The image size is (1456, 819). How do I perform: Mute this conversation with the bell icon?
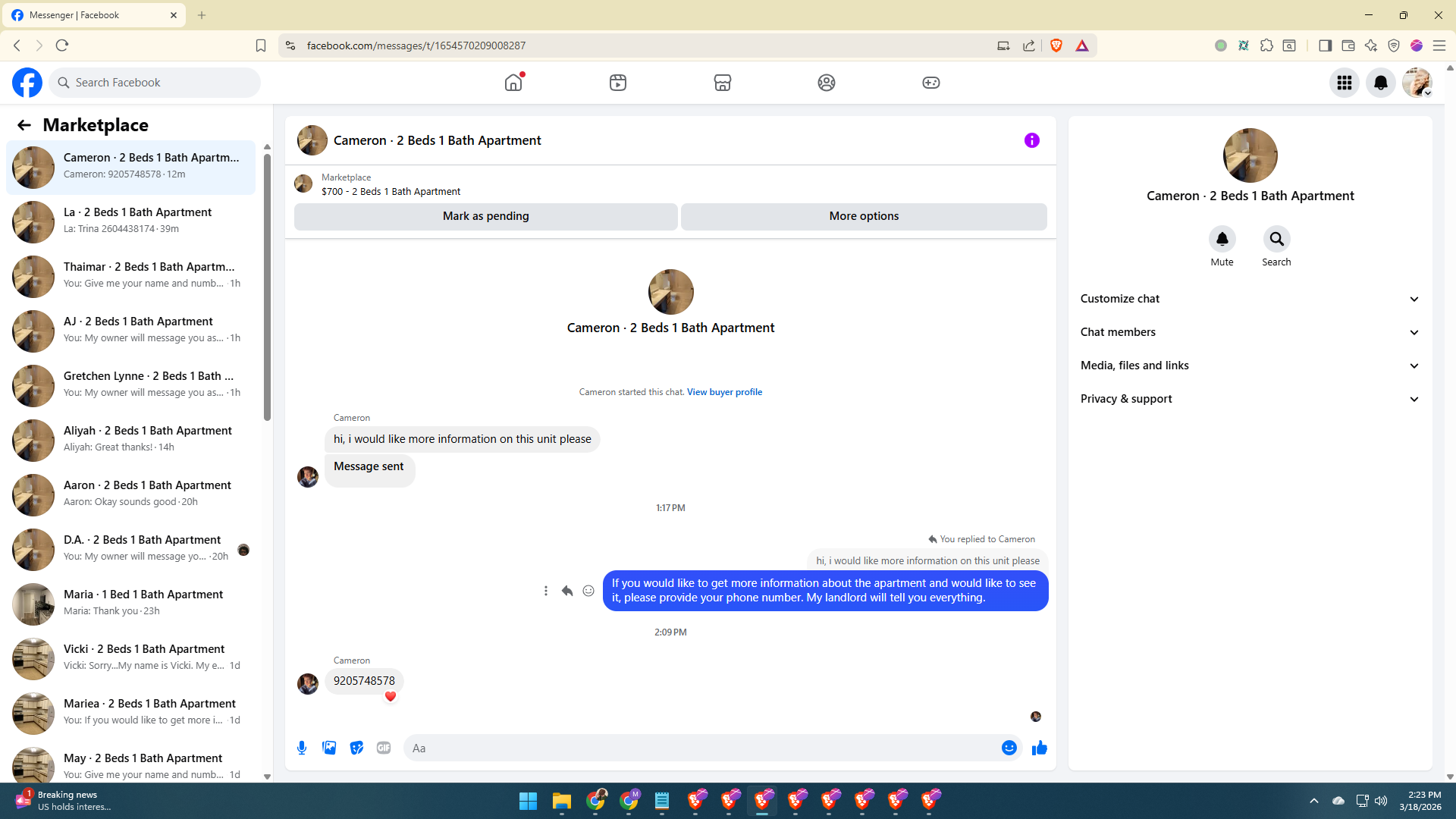[x=1222, y=240]
